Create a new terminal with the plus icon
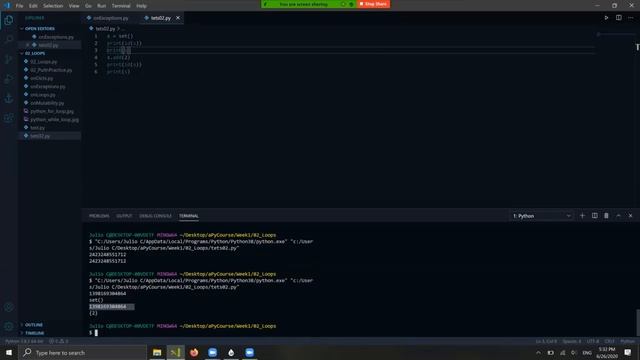Screen dimensions: 640x360 click(x=582, y=216)
